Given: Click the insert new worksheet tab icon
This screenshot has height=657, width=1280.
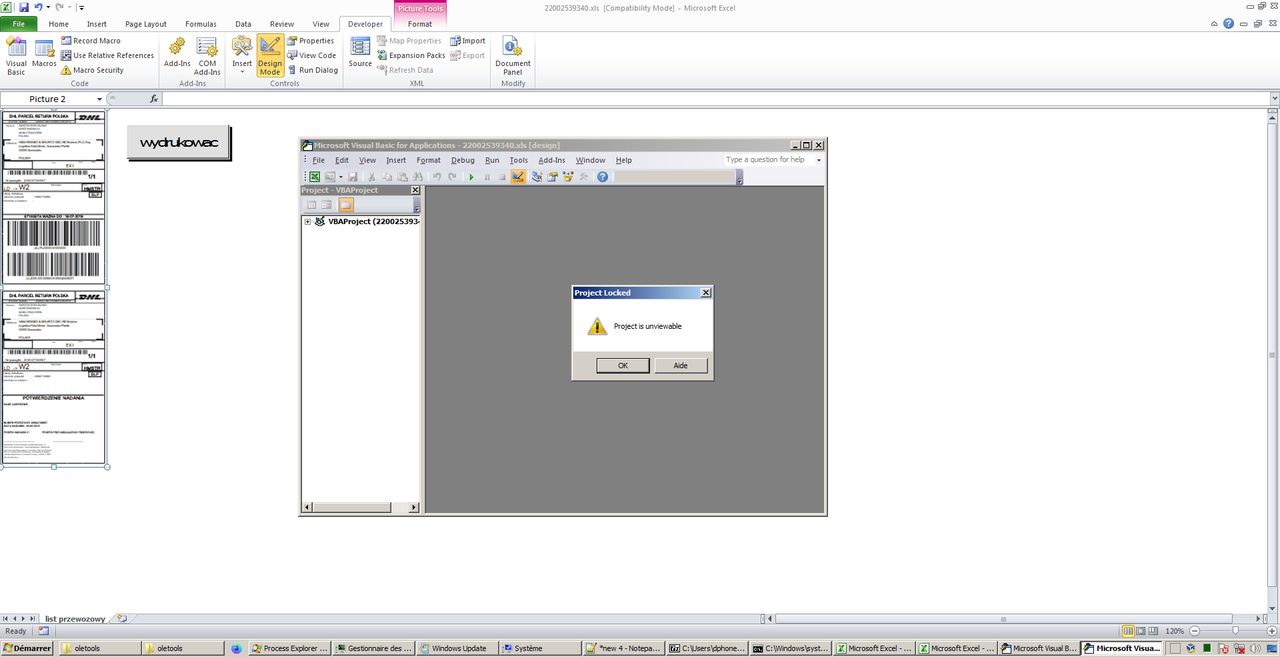Looking at the screenshot, I should [x=122, y=619].
